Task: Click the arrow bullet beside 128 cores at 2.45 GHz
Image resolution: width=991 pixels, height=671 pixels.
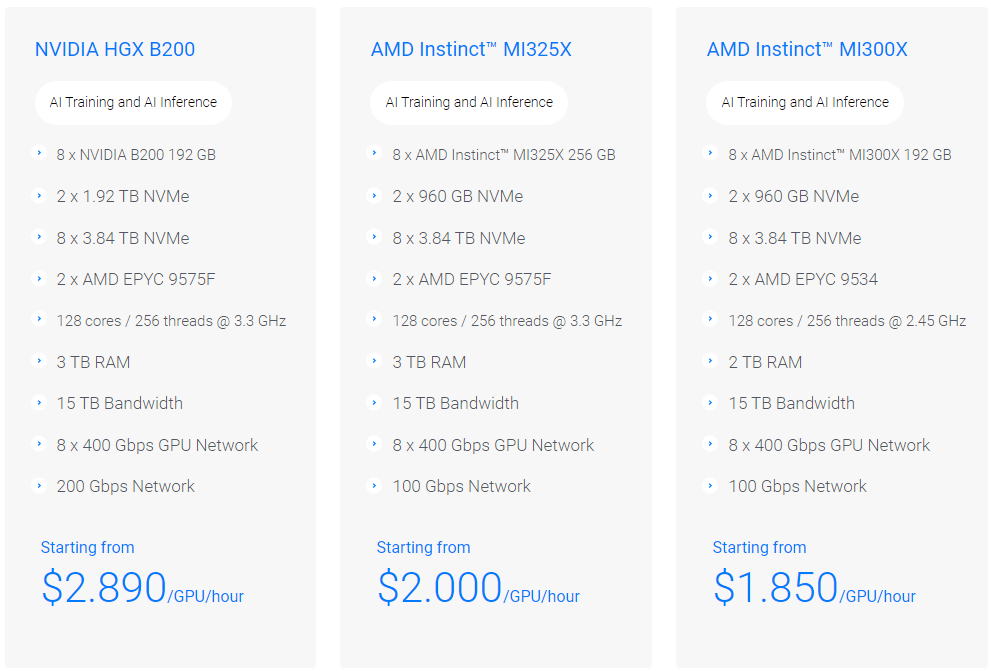Action: pyautogui.click(x=711, y=320)
